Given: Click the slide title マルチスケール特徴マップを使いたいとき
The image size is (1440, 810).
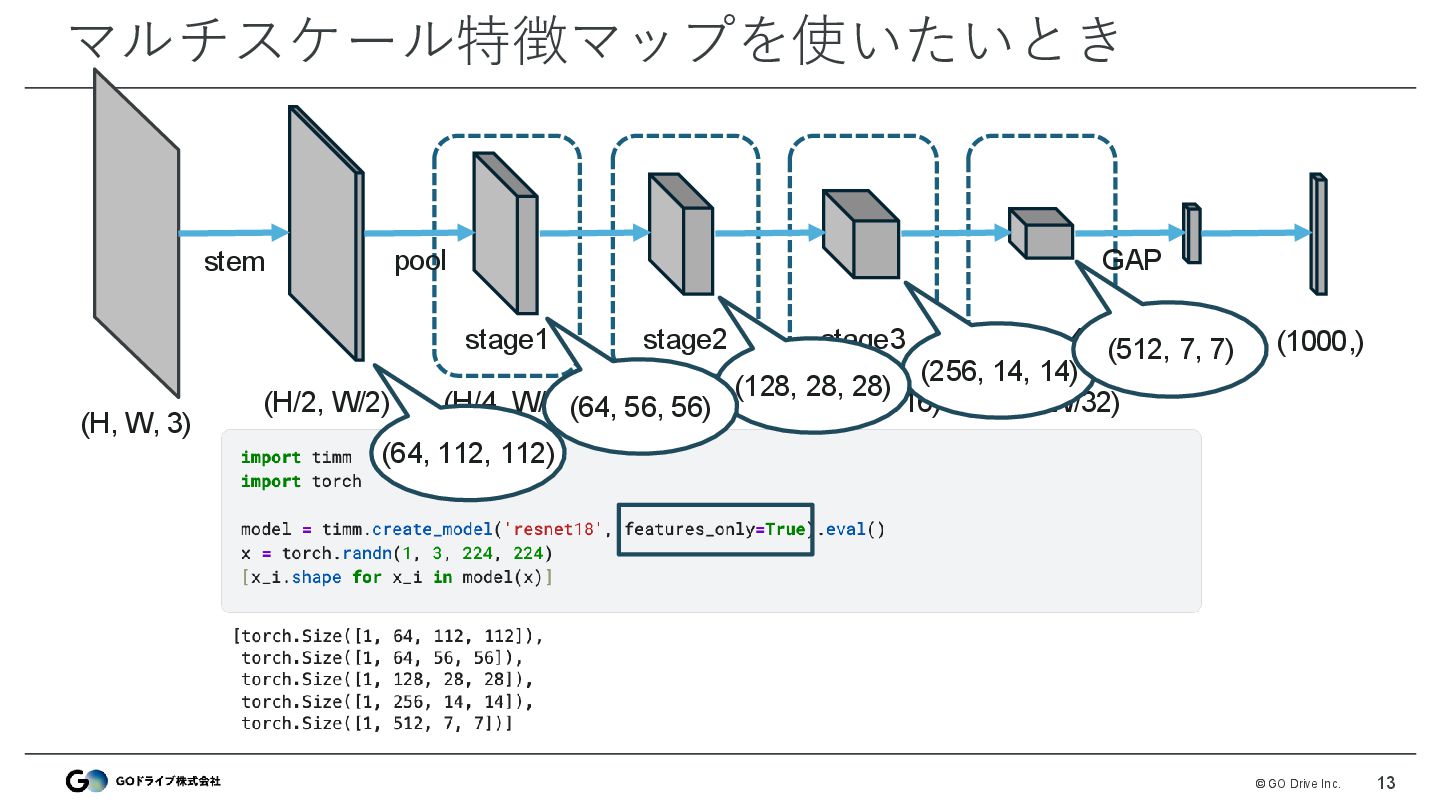Looking at the screenshot, I should pos(598,41).
